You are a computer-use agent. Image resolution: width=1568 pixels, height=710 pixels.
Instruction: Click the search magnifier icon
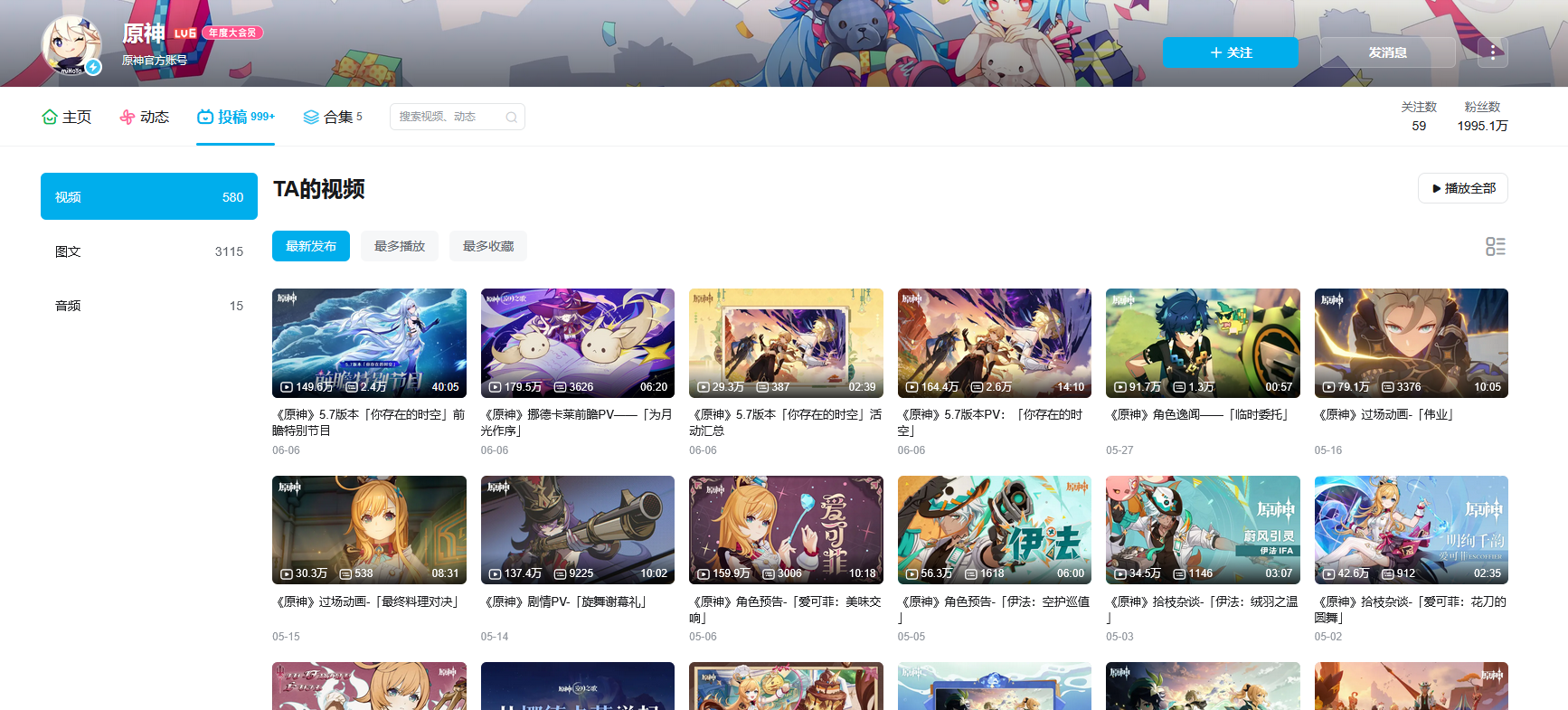[x=511, y=117]
